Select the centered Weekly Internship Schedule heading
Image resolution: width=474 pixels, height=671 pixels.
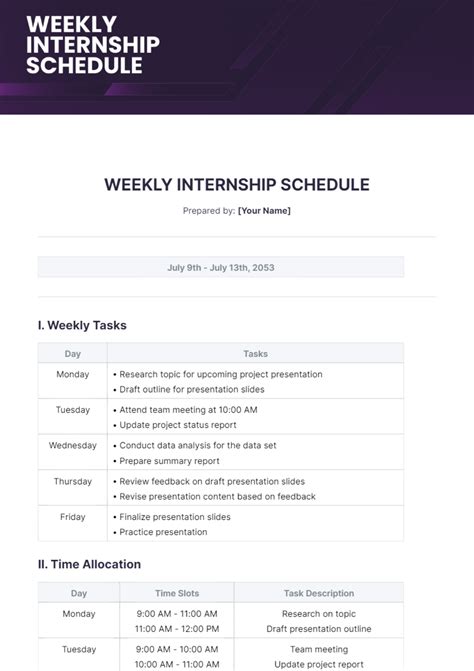click(237, 185)
